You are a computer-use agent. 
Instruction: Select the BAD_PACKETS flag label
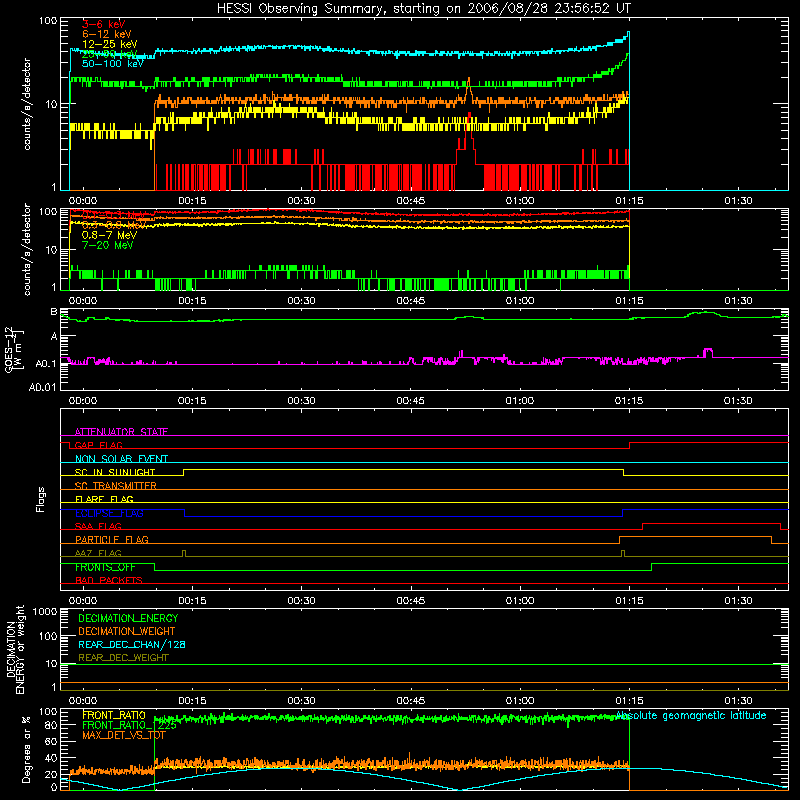tap(109, 580)
